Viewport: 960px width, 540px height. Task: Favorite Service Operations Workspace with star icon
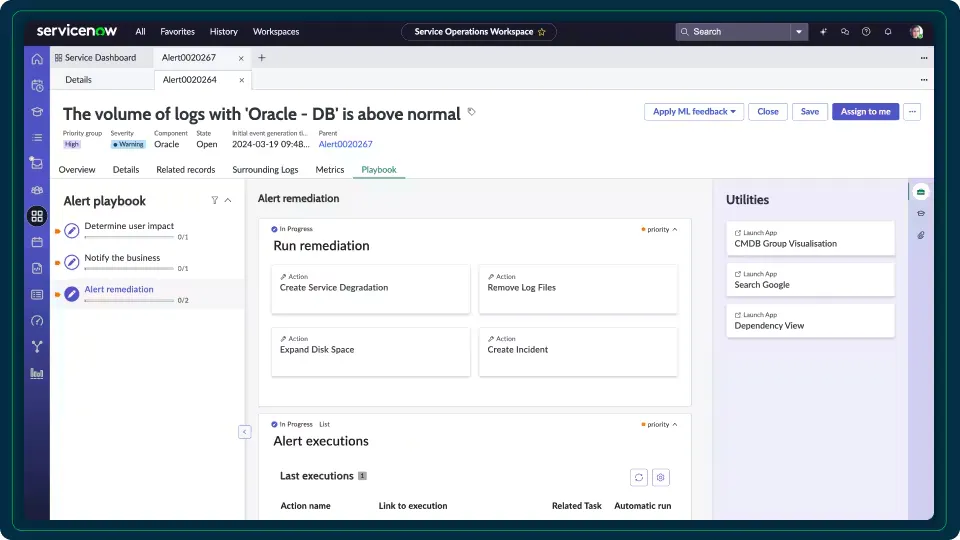click(x=541, y=32)
